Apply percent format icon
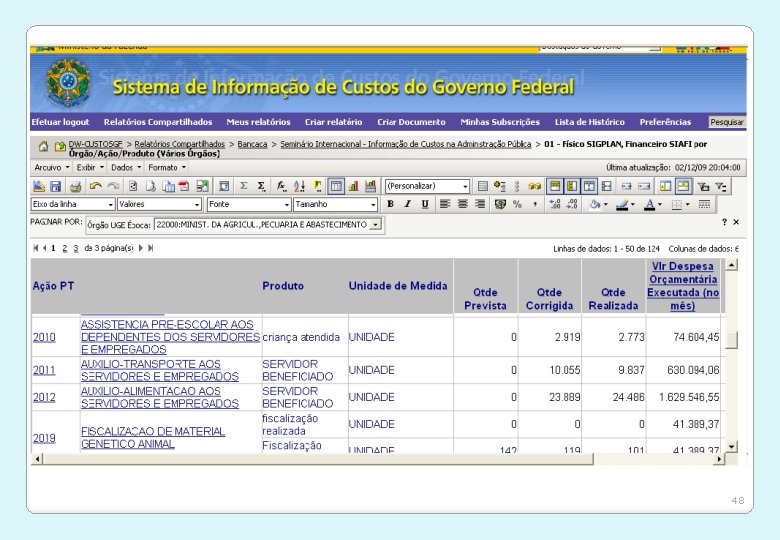The width and height of the screenshot is (780, 540). pos(517,204)
